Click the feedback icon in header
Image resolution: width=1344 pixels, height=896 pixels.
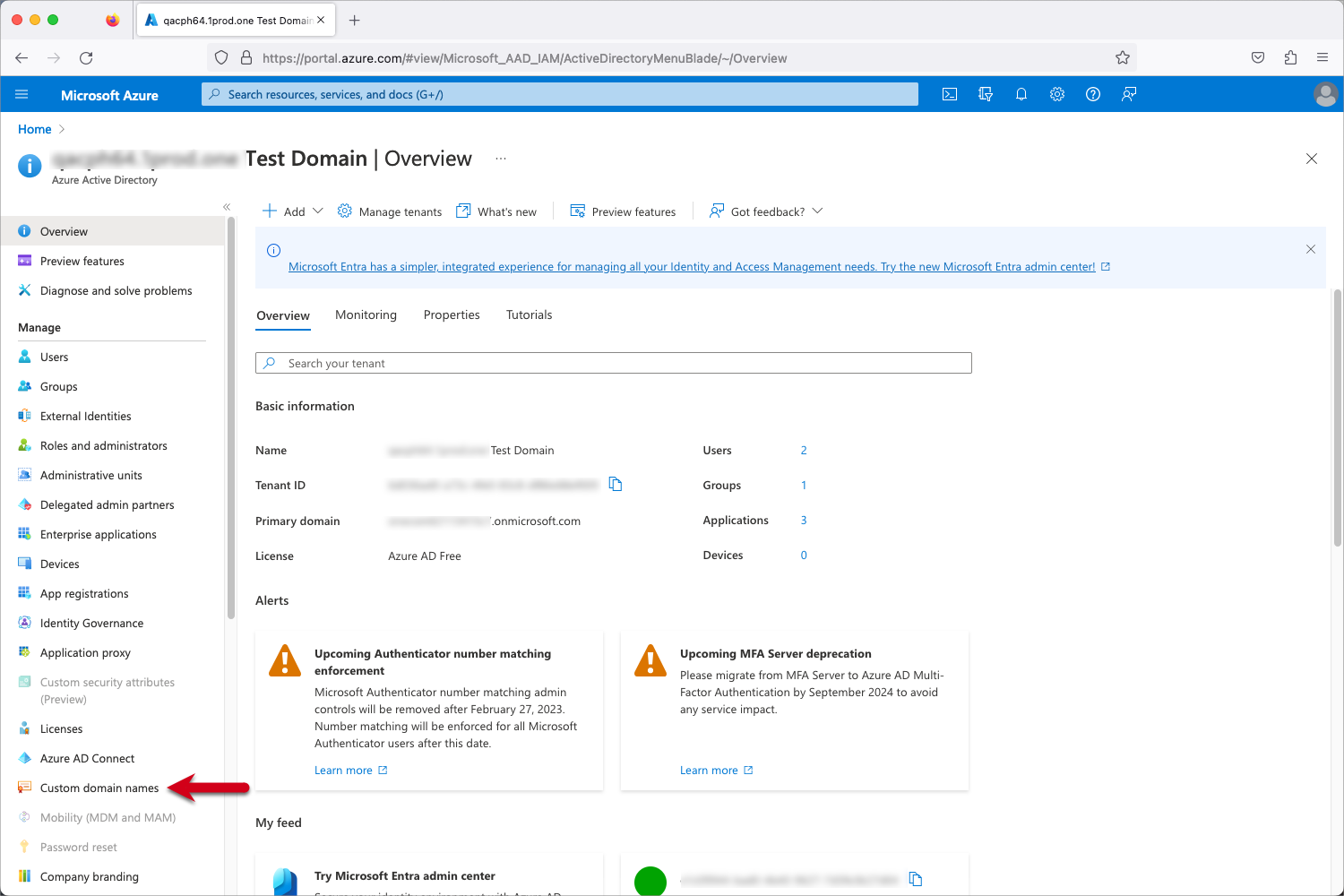(1129, 94)
